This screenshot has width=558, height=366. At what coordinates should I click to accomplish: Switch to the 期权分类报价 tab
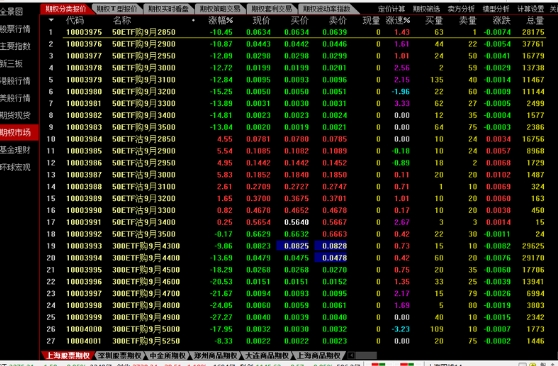pyautogui.click(x=66, y=9)
